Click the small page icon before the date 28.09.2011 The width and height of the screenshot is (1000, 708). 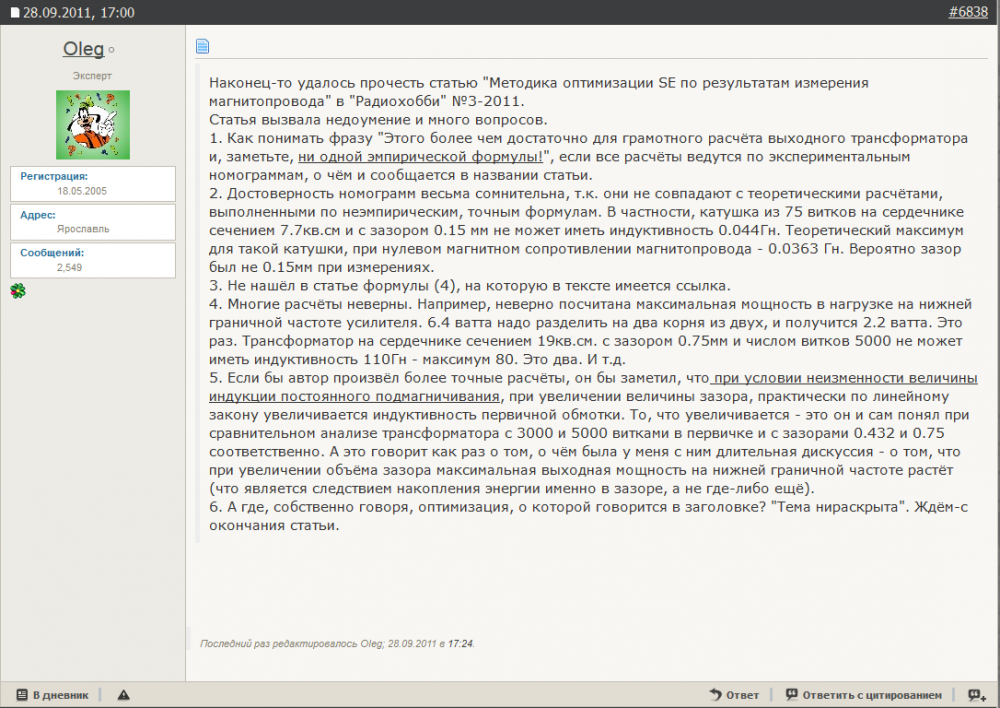tap(13, 9)
